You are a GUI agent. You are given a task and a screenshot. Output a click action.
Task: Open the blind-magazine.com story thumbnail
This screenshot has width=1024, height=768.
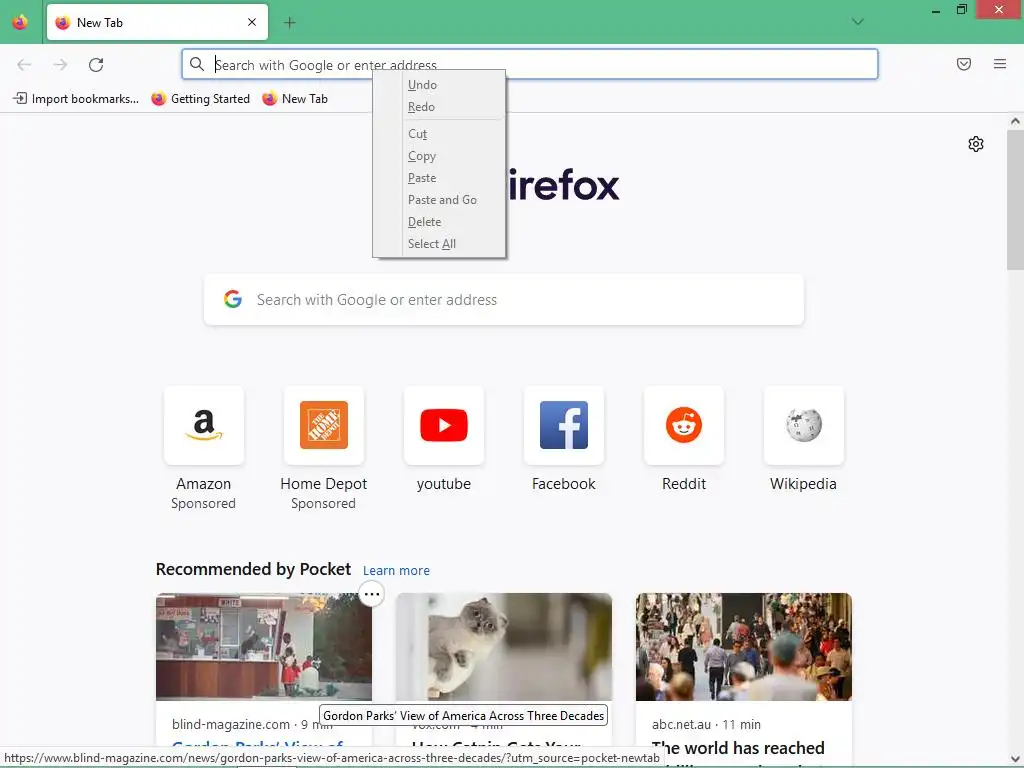click(264, 647)
